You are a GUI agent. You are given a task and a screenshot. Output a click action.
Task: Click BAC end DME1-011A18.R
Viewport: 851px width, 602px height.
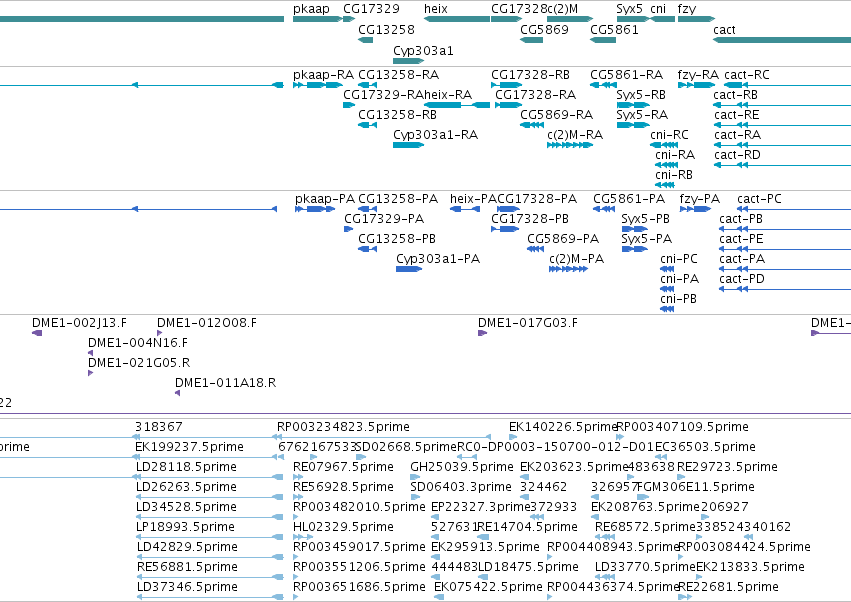(x=225, y=383)
